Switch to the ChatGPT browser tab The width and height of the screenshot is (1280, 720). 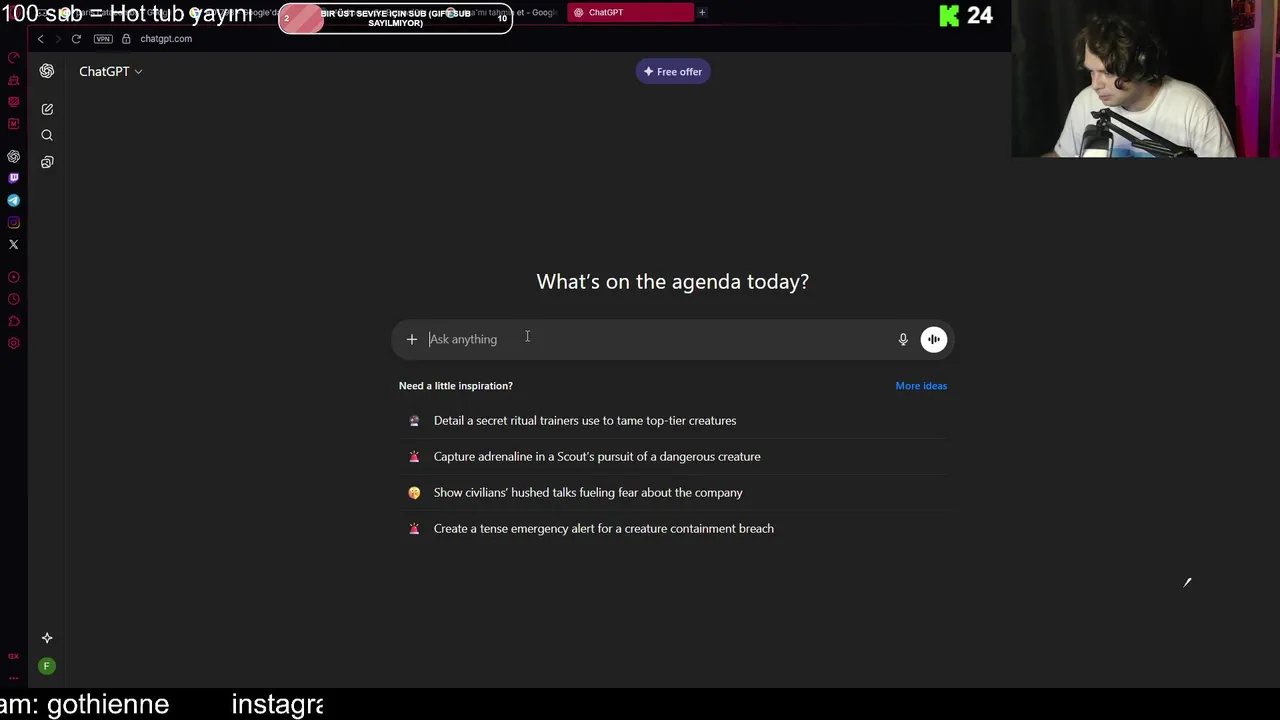630,12
